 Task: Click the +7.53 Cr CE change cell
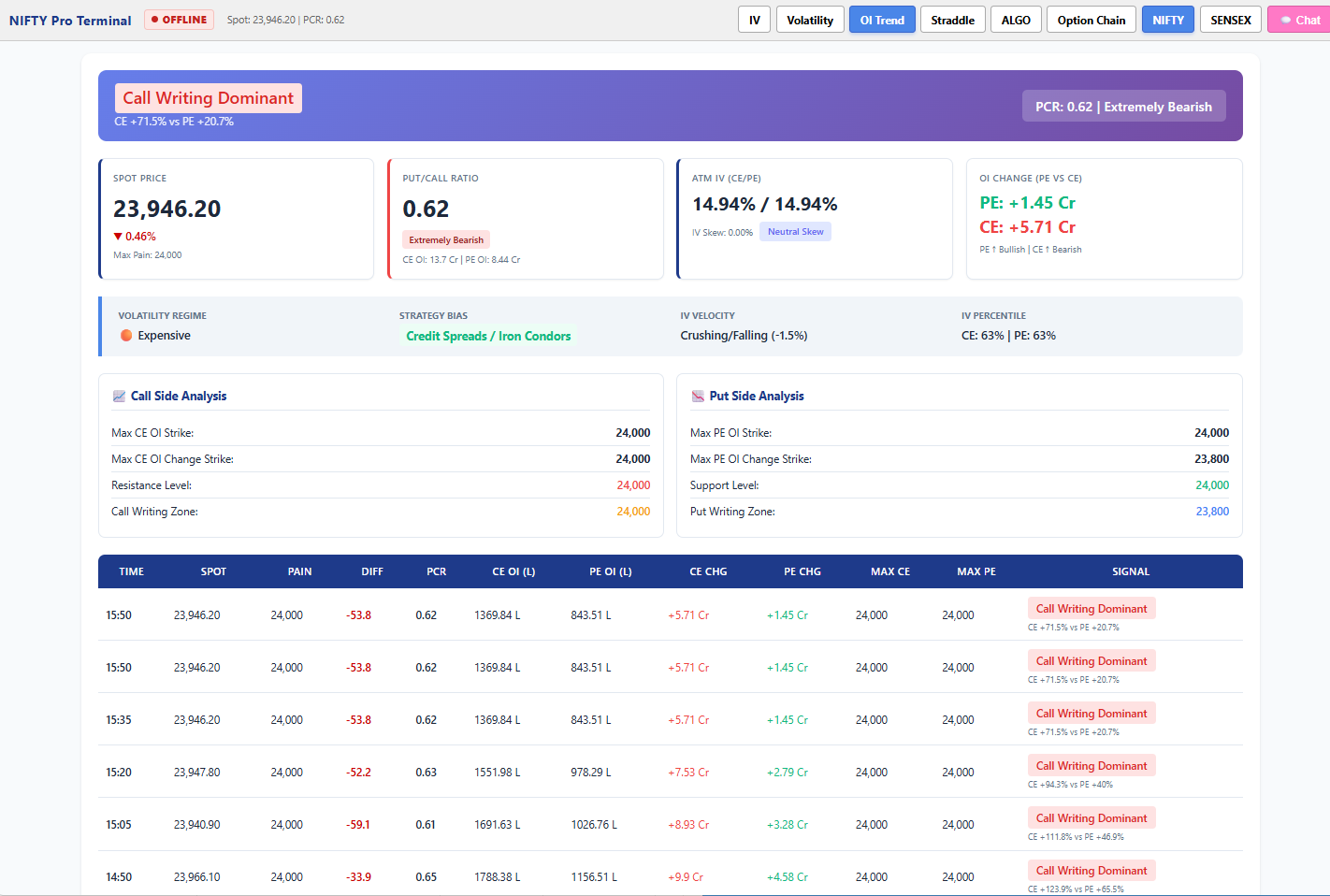pos(688,773)
